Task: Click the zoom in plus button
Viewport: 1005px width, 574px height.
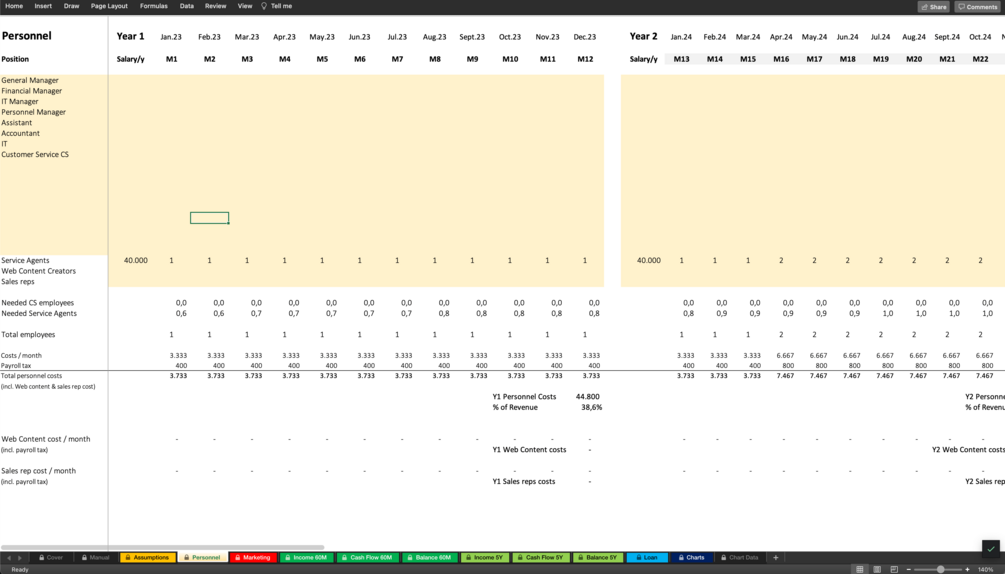Action: [967, 569]
